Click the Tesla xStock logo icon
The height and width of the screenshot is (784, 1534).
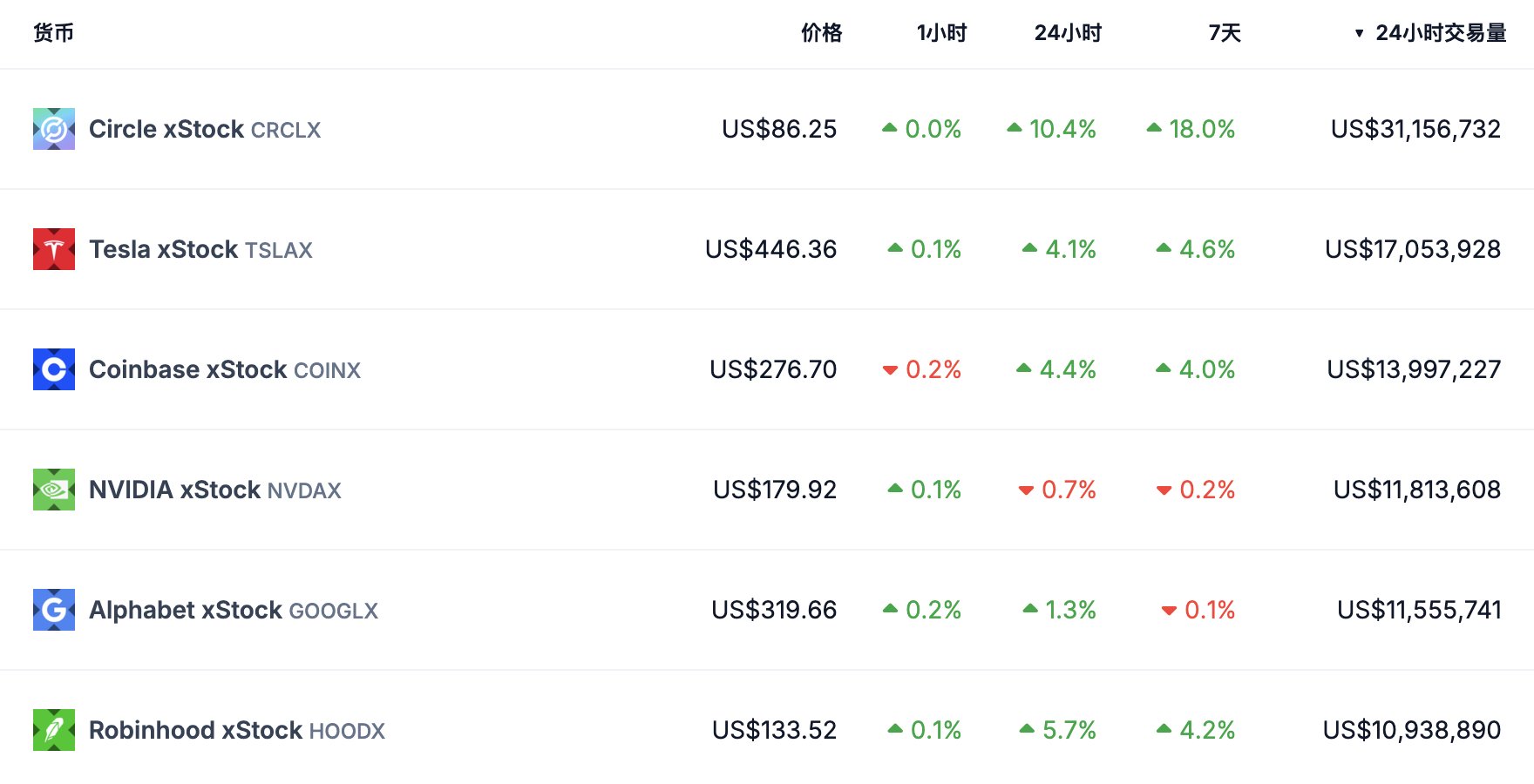pos(54,249)
